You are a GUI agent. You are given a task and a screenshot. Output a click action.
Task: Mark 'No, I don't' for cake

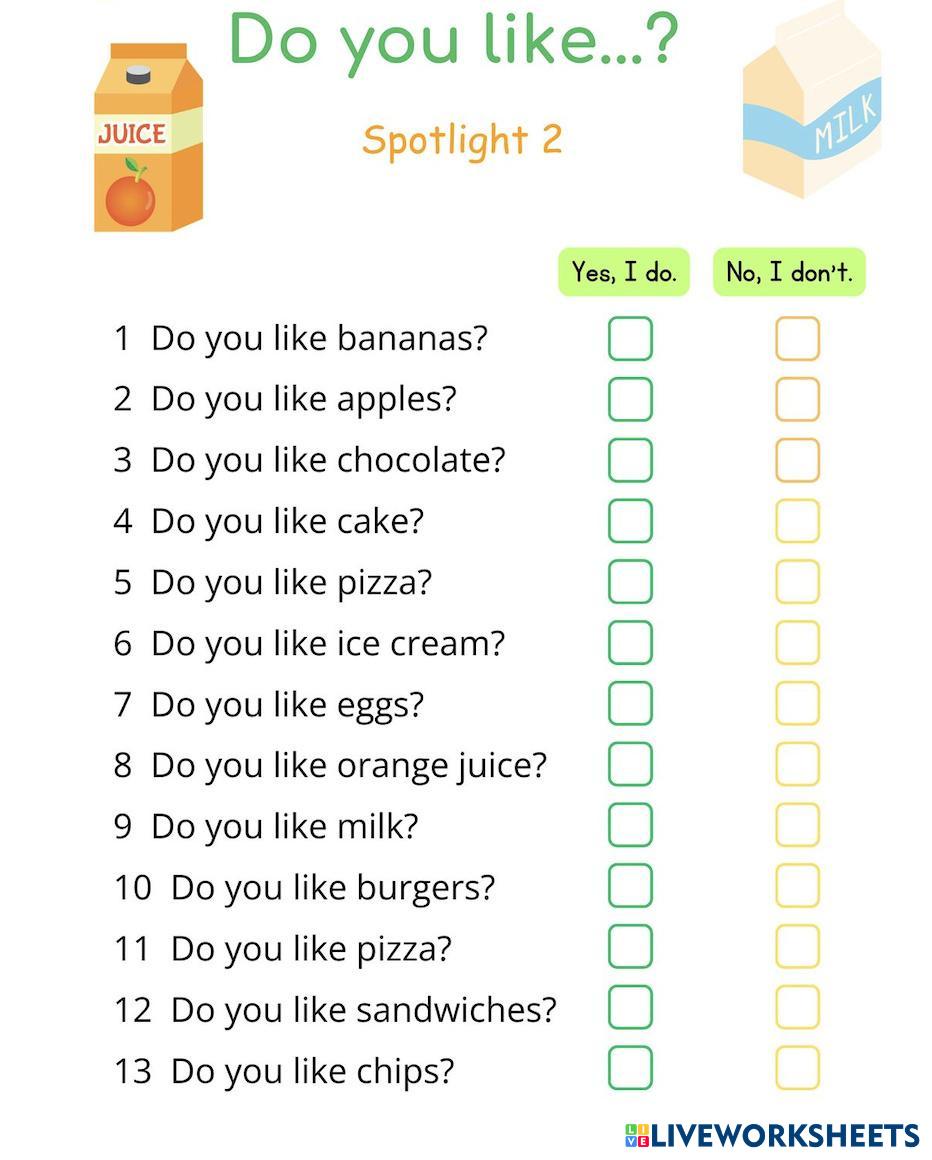pyautogui.click(x=797, y=521)
